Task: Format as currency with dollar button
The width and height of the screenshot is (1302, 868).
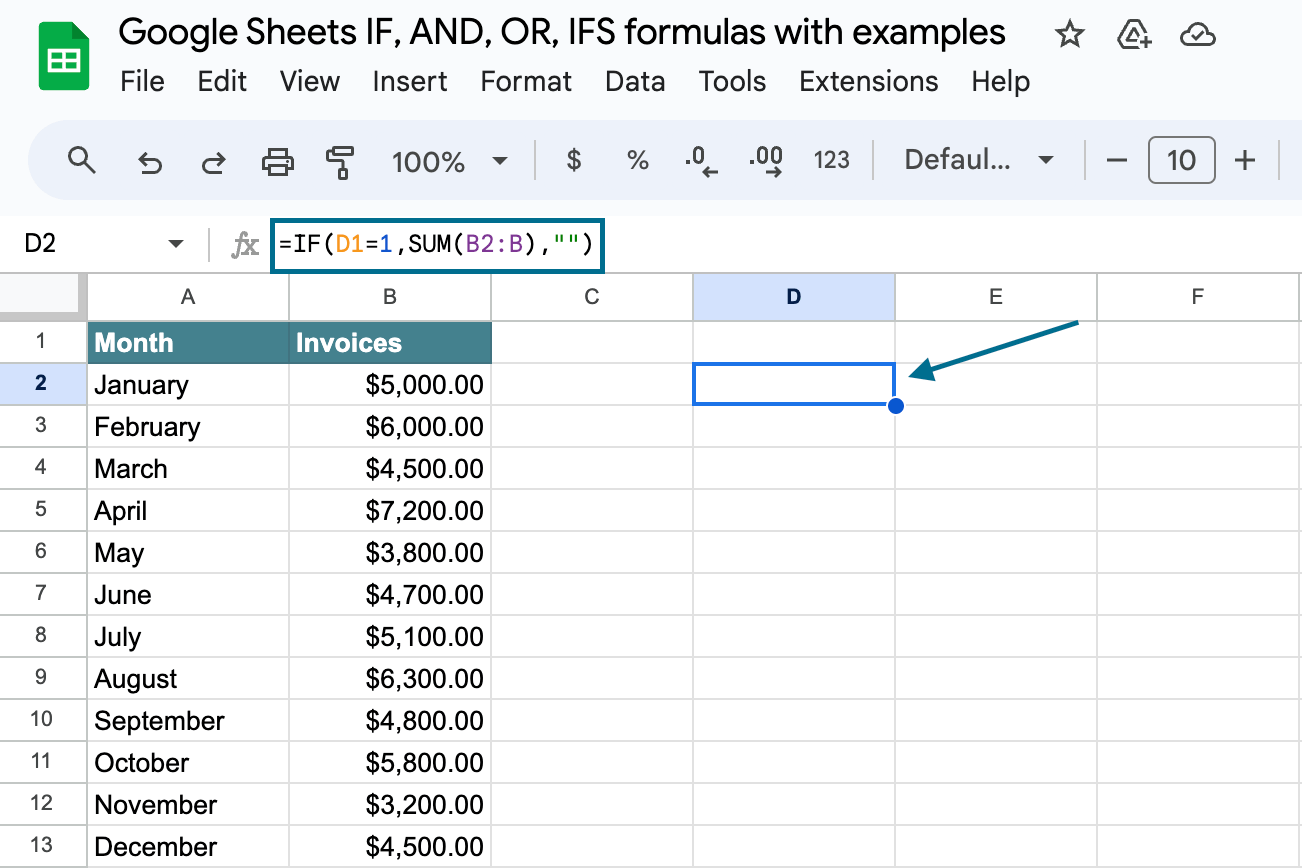Action: point(573,160)
